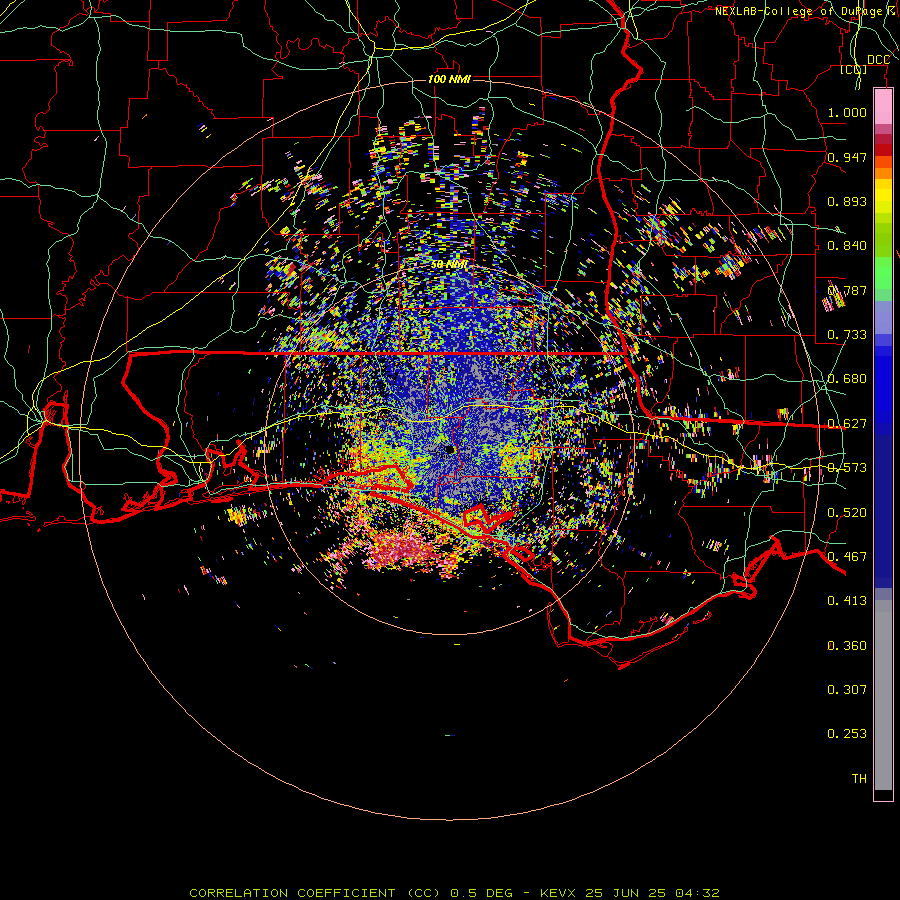Click the "CORRELATION COEFFICIENT (CC)" caption text
This screenshot has height=900, width=900.
315,893
